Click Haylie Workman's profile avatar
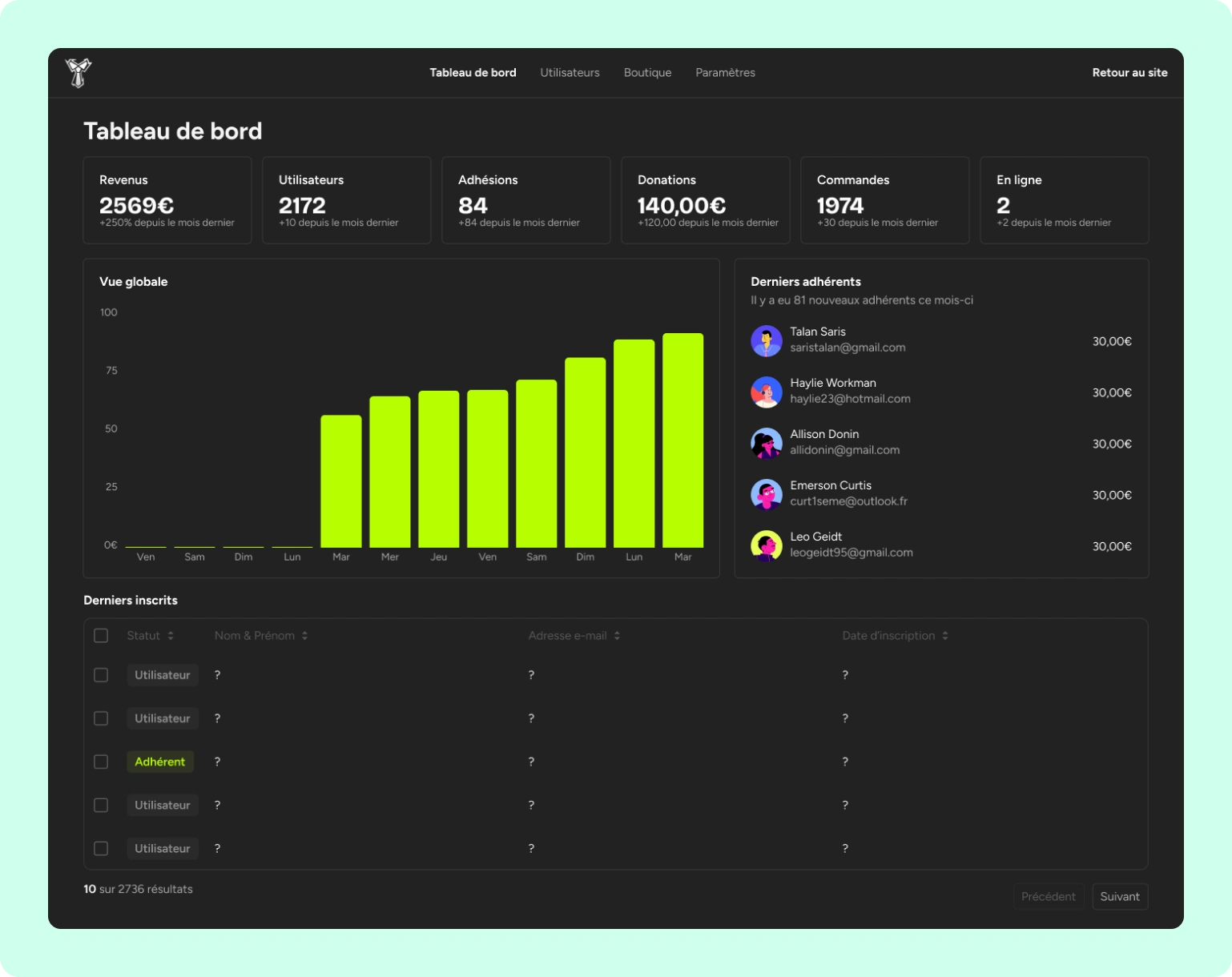The width and height of the screenshot is (1232, 977). 767,392
